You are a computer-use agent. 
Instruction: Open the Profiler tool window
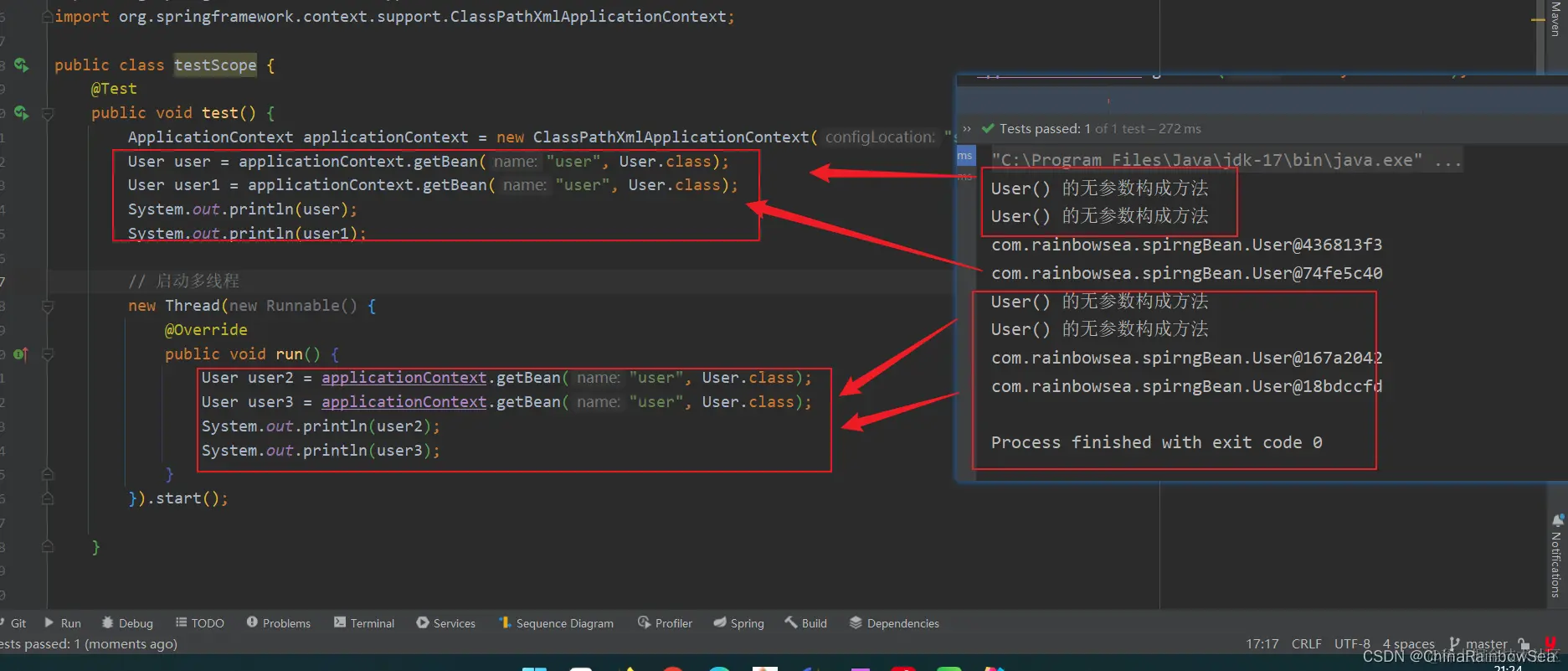(666, 623)
